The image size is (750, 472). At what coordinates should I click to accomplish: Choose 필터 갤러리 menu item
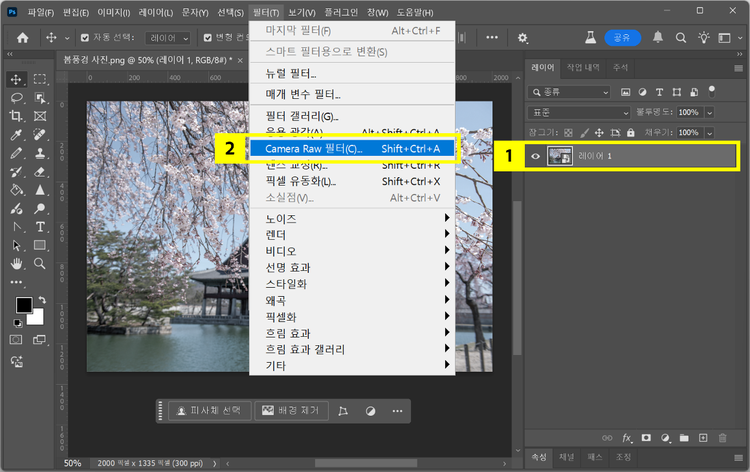[x=352, y=116]
